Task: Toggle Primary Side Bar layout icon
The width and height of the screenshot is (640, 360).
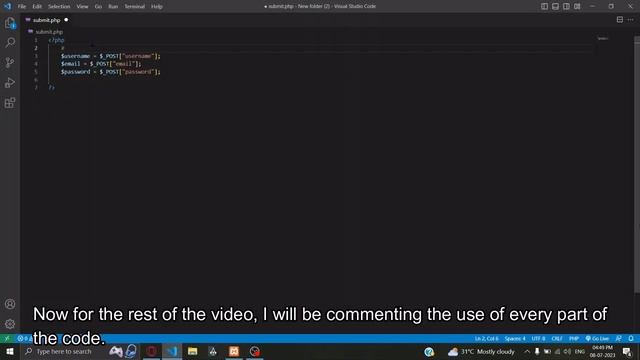Action: tap(544, 6)
